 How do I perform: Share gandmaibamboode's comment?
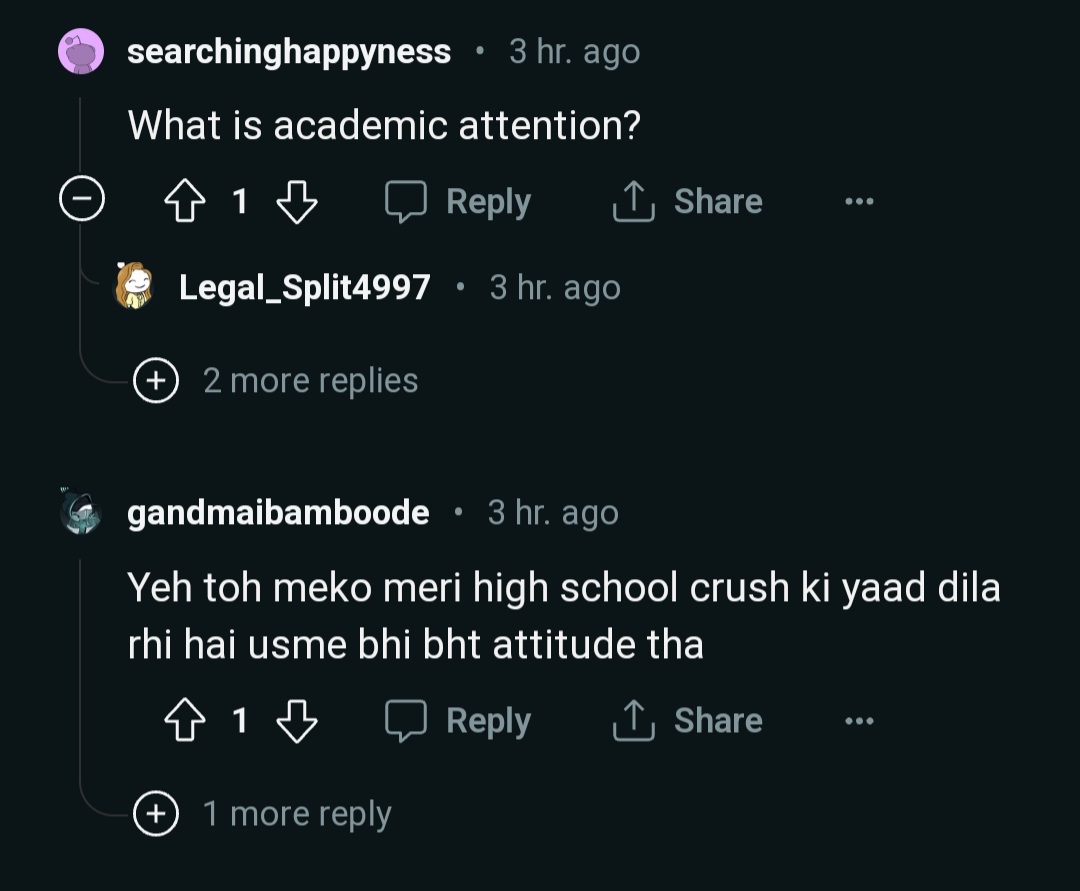pos(688,721)
